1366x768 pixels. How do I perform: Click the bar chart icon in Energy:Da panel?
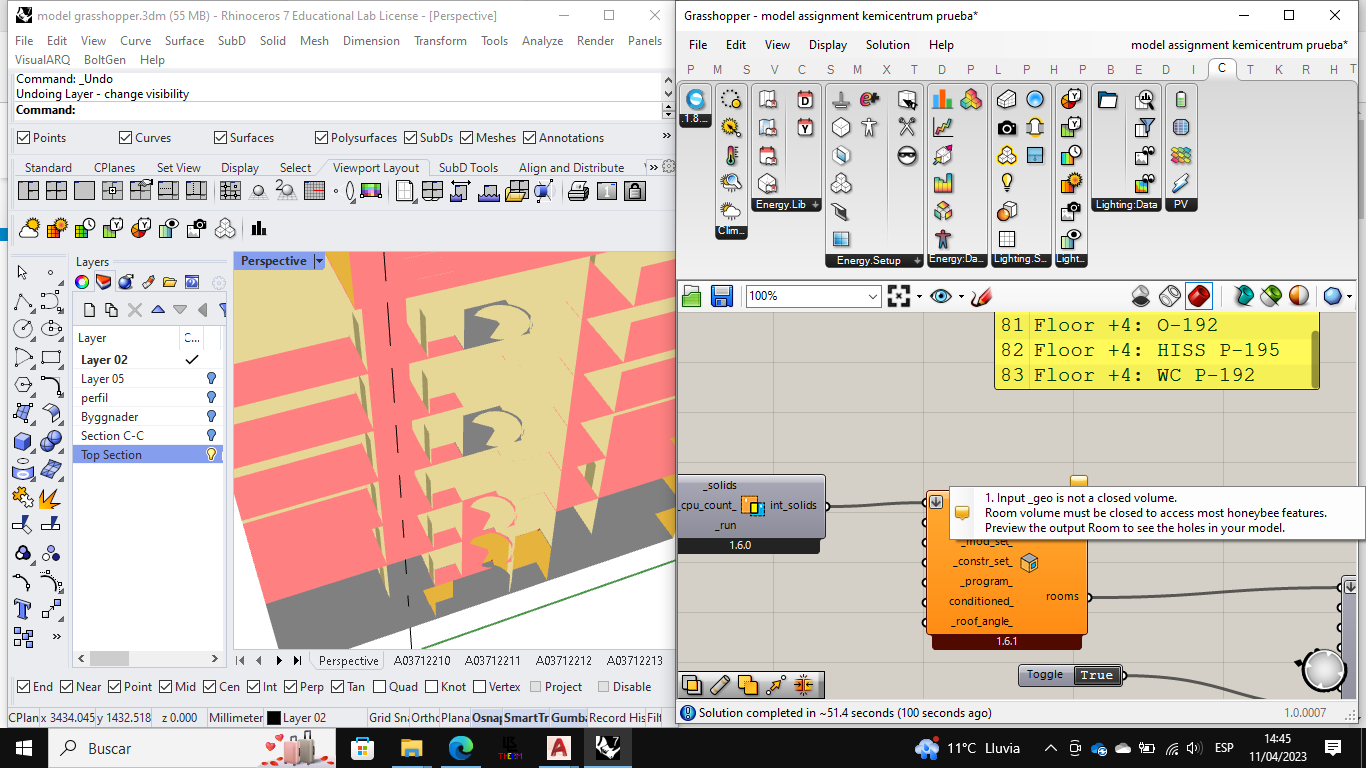943,99
